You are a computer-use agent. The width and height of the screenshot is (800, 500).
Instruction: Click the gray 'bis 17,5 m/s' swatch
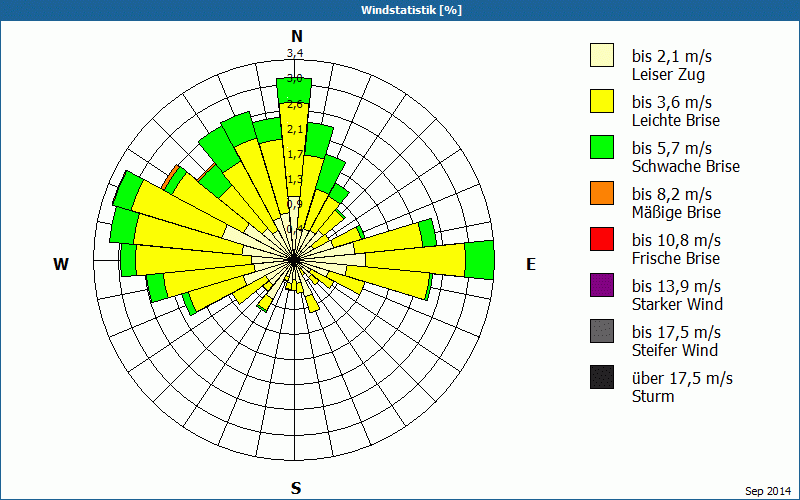tap(602, 331)
